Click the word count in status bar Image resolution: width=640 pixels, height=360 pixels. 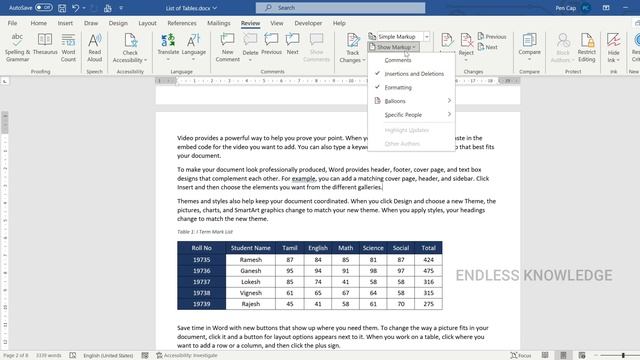(x=49, y=356)
